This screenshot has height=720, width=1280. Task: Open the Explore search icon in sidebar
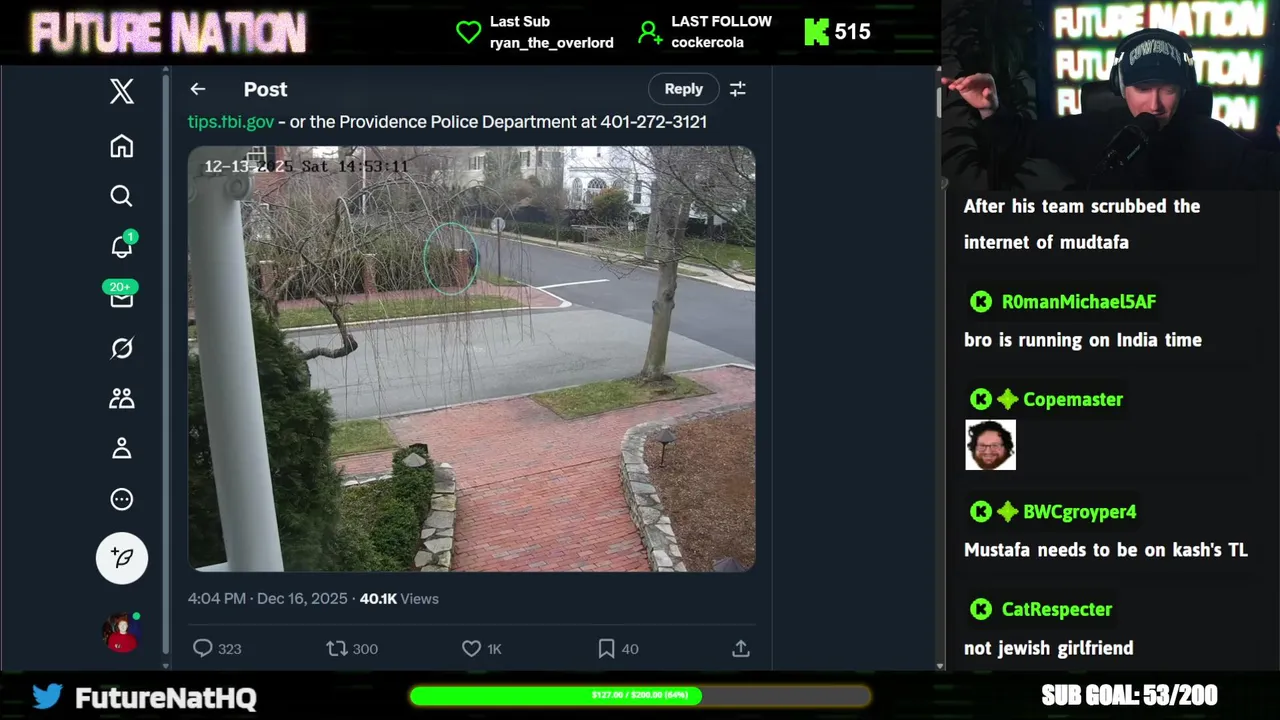[122, 196]
